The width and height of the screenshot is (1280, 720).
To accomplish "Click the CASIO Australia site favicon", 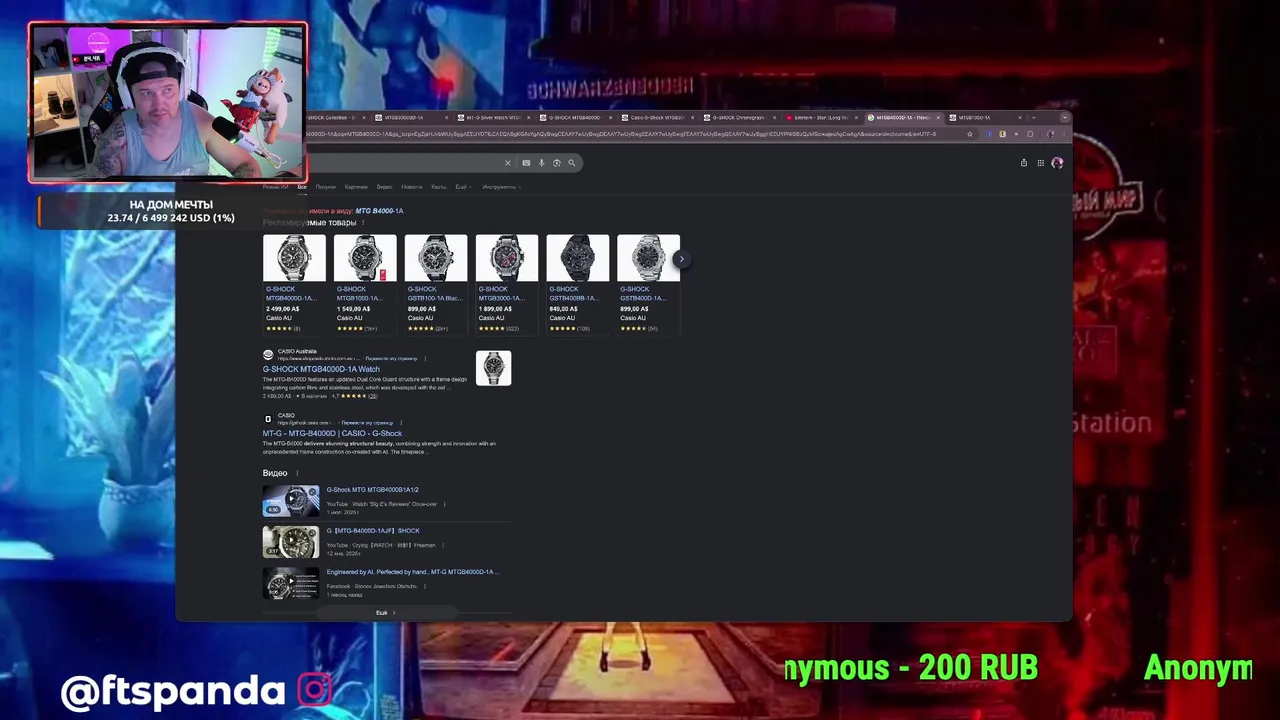I will [x=268, y=355].
